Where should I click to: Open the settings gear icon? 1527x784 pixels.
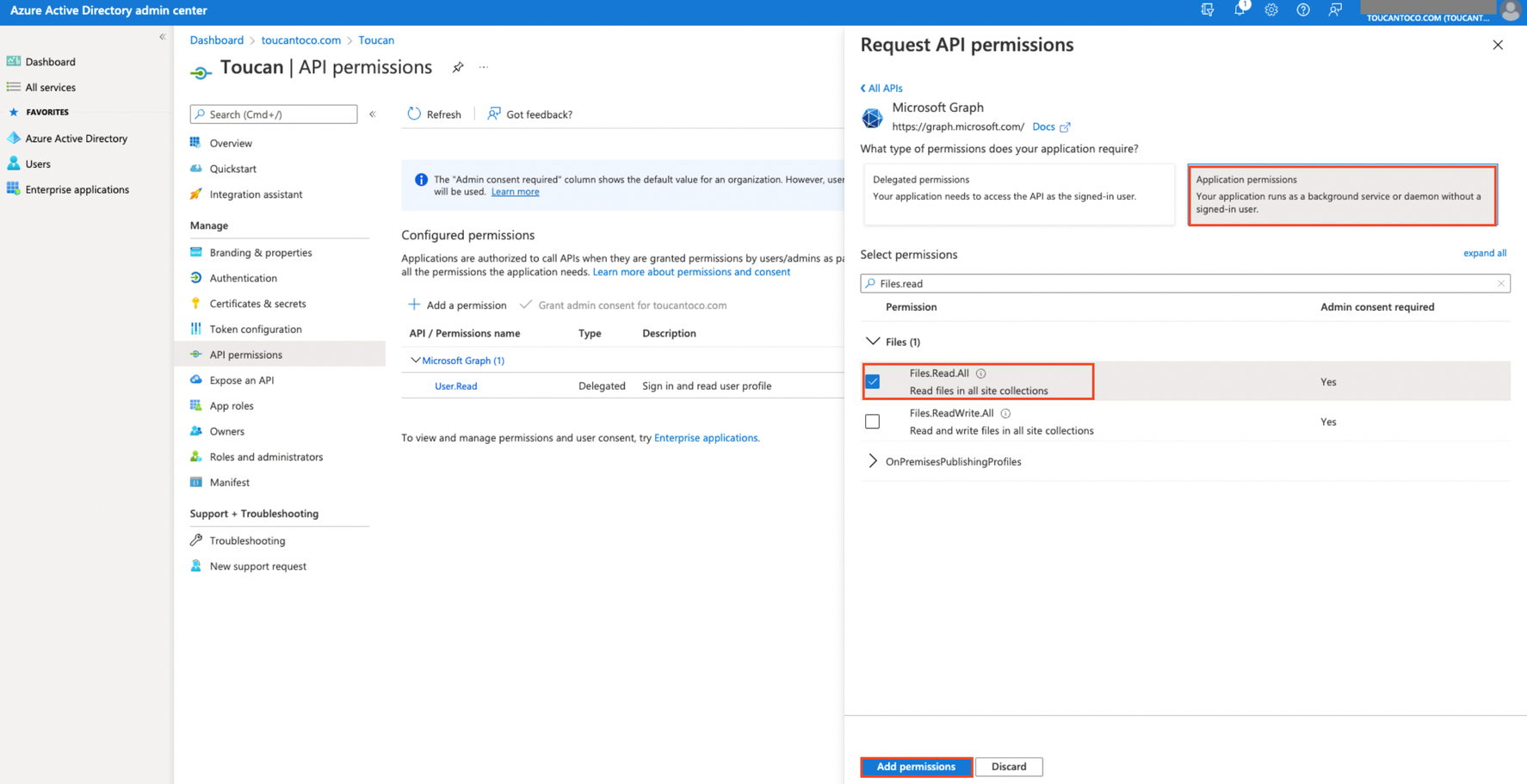1270,10
